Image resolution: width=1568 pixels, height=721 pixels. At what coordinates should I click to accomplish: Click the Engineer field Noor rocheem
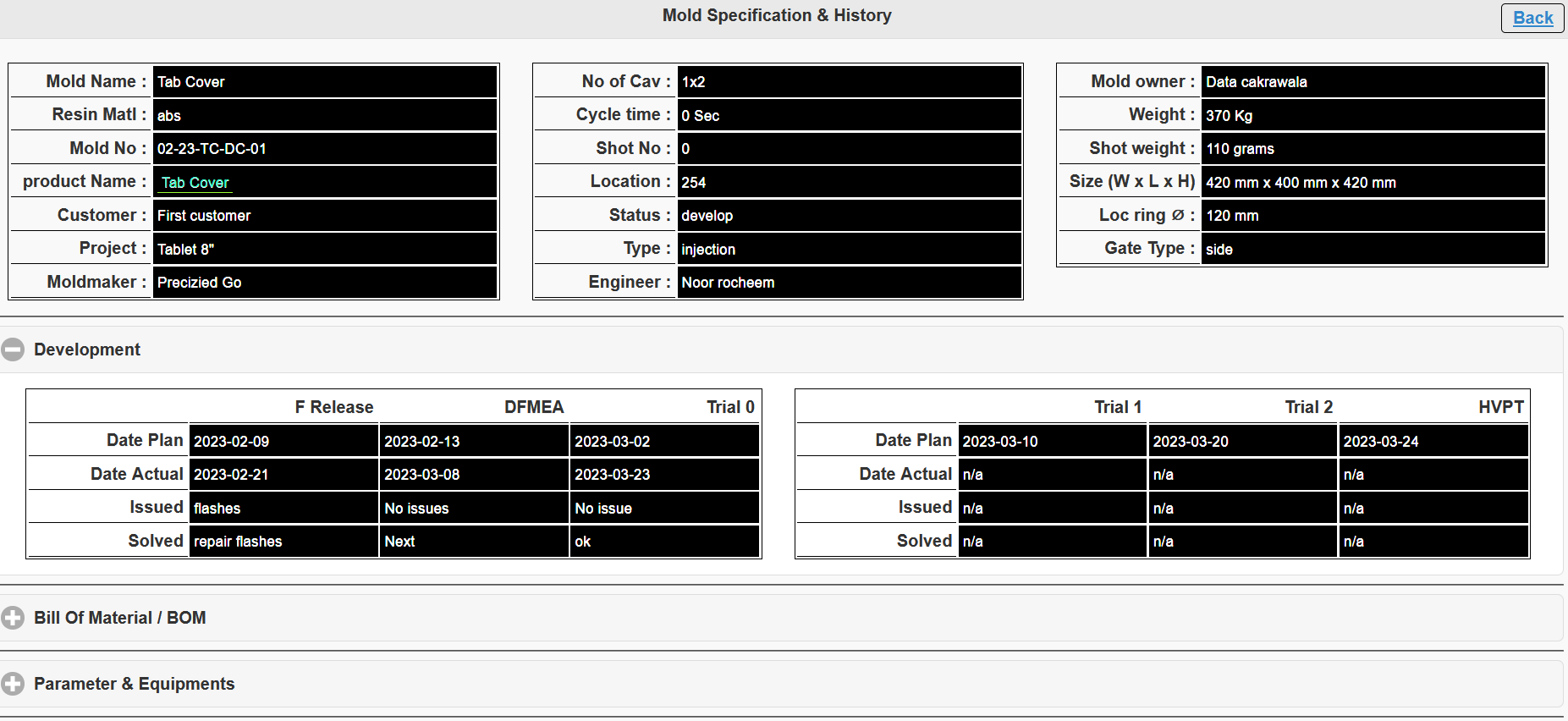728,283
